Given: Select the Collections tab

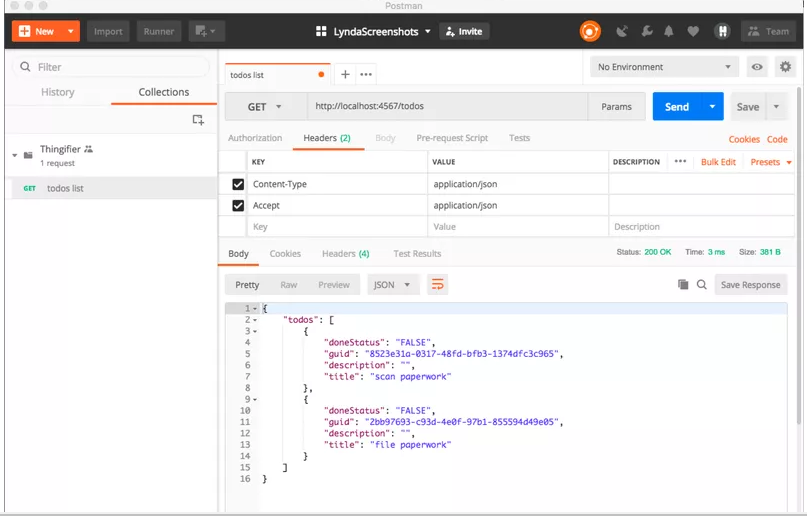Looking at the screenshot, I should (164, 92).
